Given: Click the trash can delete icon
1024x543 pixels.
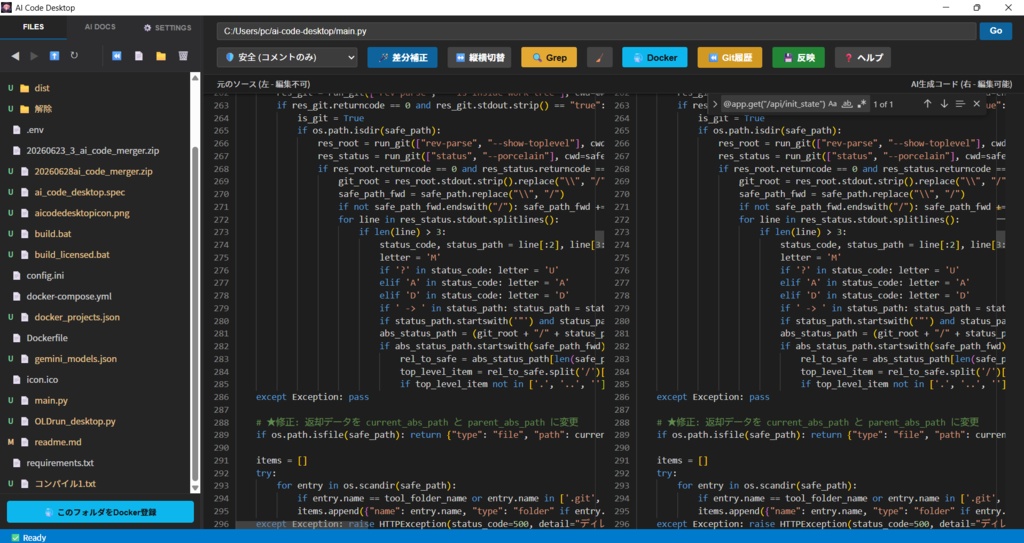Looking at the screenshot, I should 184,56.
